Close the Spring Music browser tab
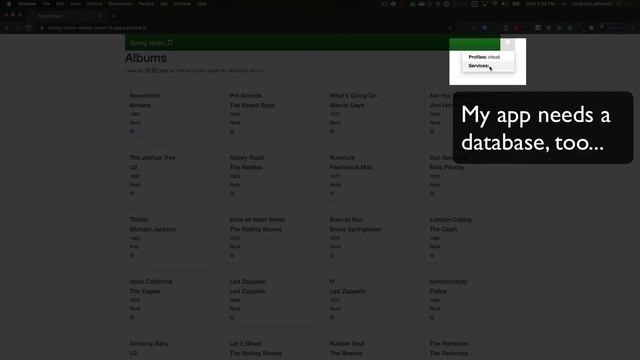The image size is (640, 360). [x=101, y=16]
